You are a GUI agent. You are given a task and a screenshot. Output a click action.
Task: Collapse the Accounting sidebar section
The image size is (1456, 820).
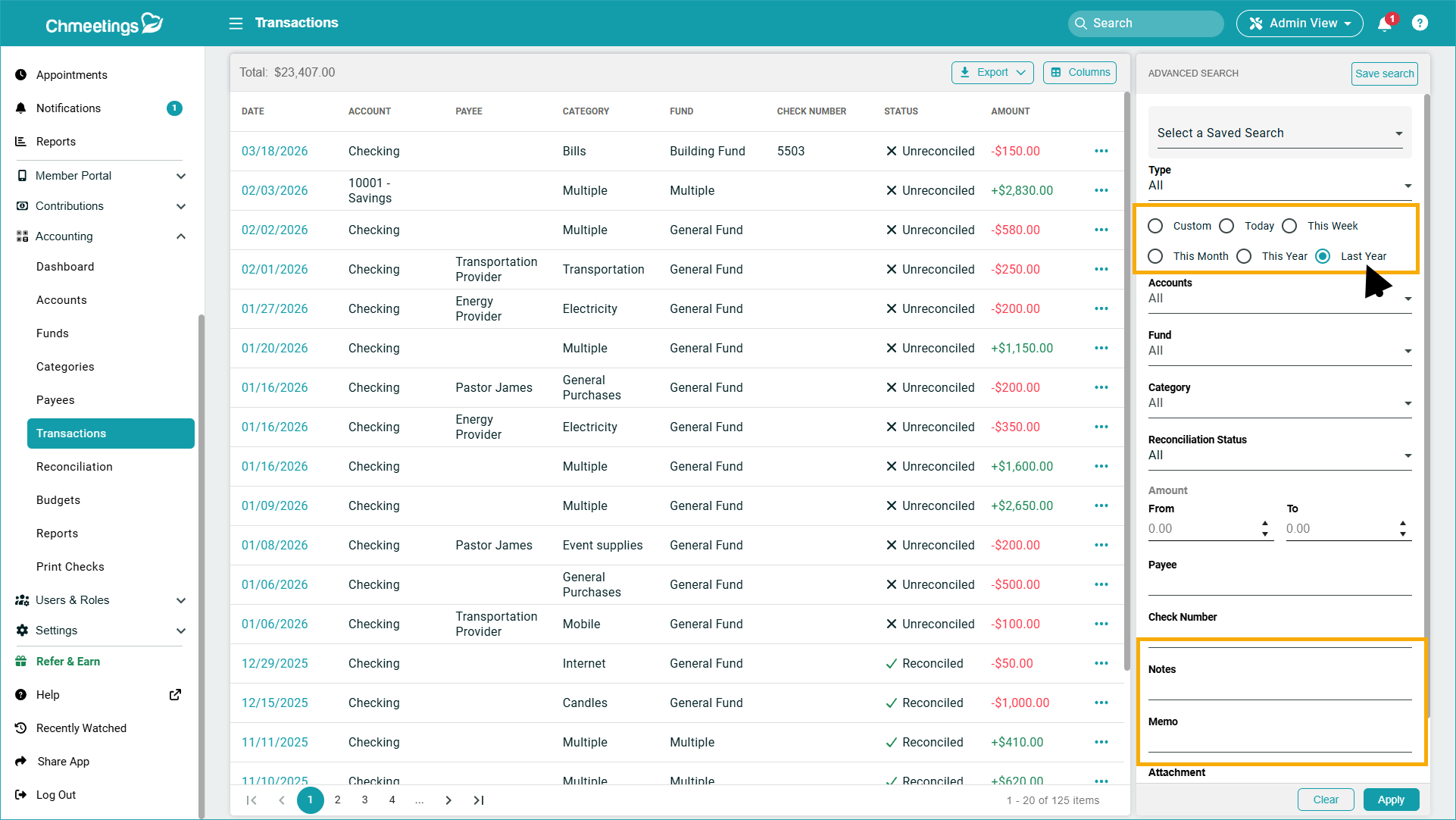(x=181, y=236)
